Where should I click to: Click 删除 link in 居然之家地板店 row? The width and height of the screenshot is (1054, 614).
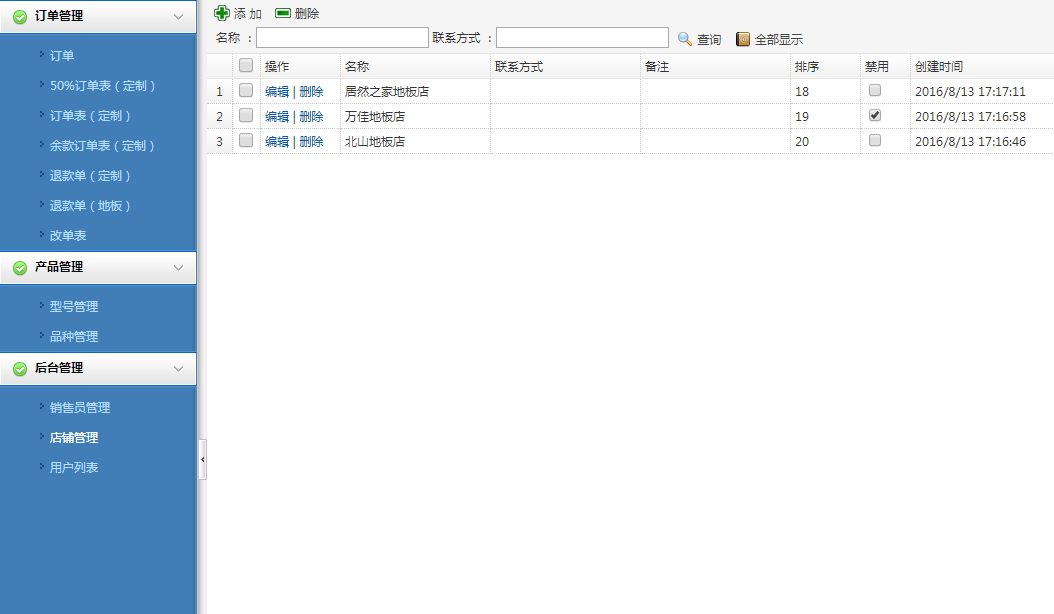(311, 92)
